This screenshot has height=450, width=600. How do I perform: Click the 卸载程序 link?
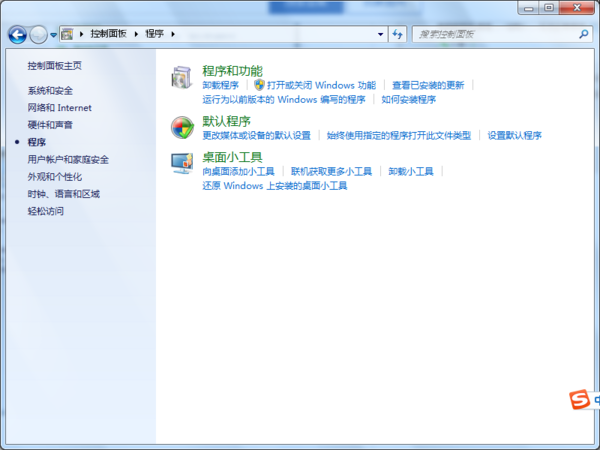coord(220,85)
